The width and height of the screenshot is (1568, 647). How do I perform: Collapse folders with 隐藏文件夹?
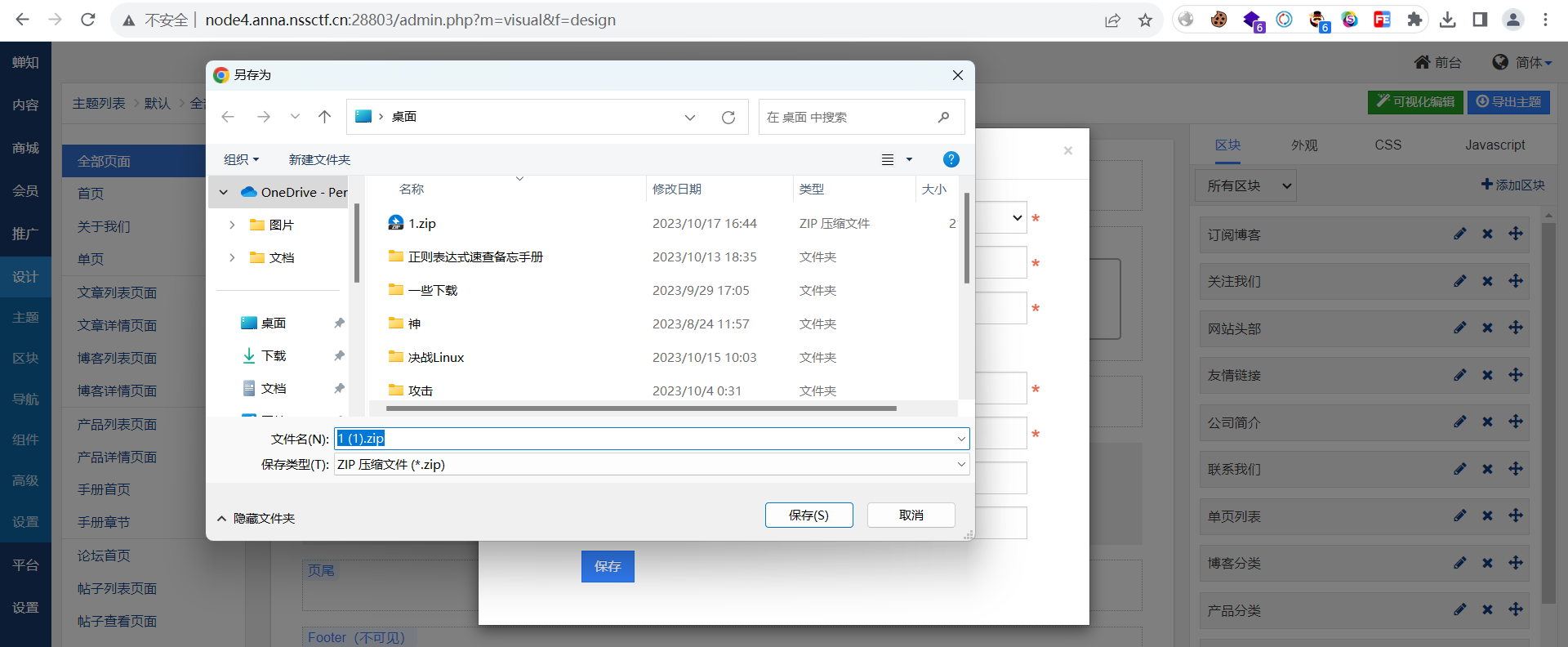(256, 518)
